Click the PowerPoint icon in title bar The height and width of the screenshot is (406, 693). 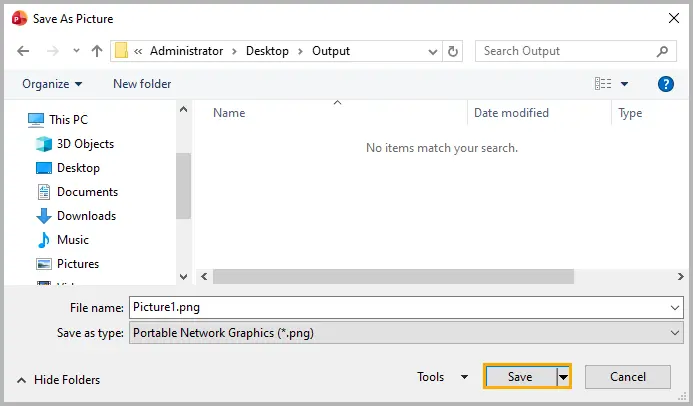tap(19, 19)
